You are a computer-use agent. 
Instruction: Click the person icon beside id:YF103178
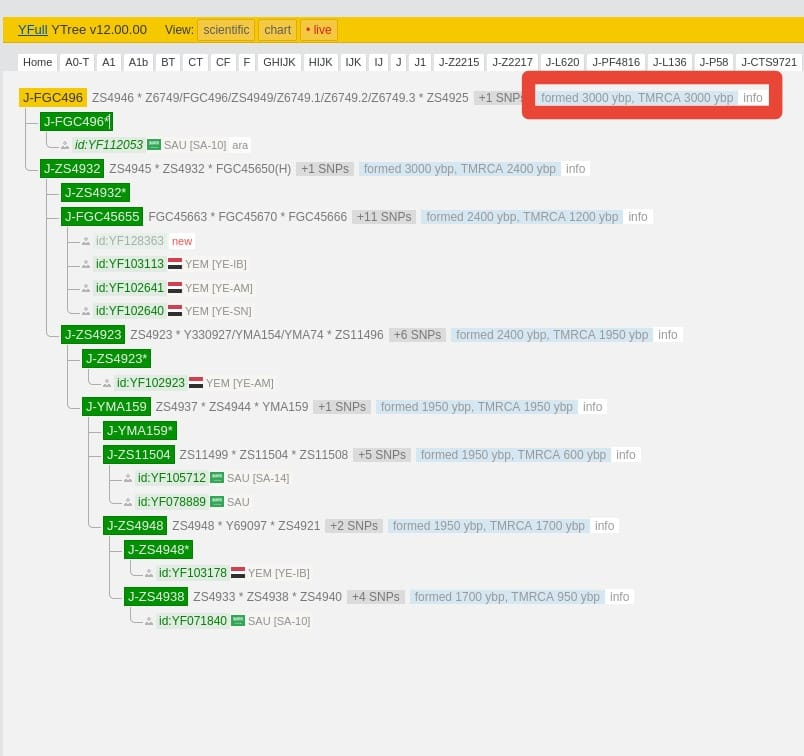pos(149,573)
